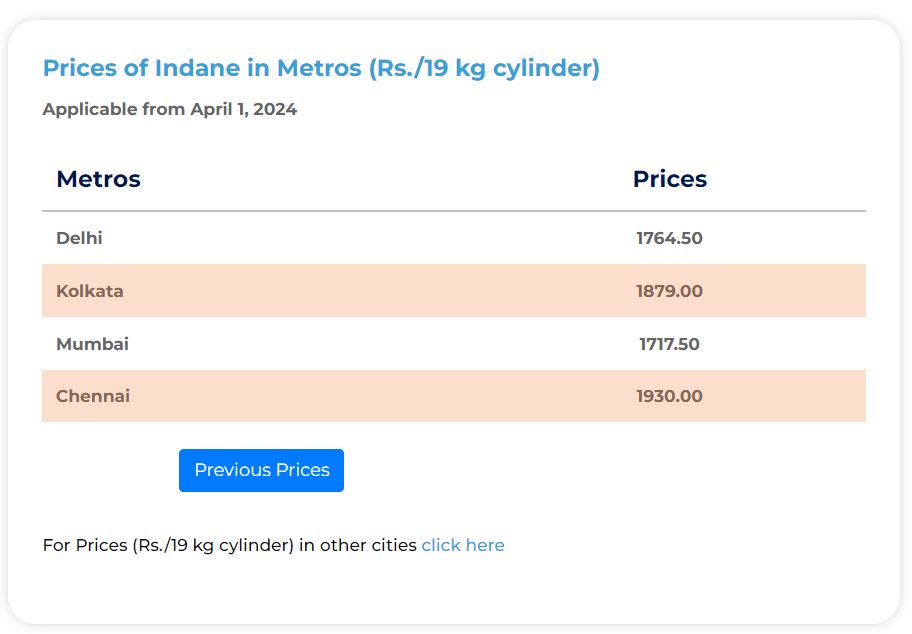The image size is (912, 634).
Task: Click the date 'April 1, 2024'
Action: coord(244,109)
